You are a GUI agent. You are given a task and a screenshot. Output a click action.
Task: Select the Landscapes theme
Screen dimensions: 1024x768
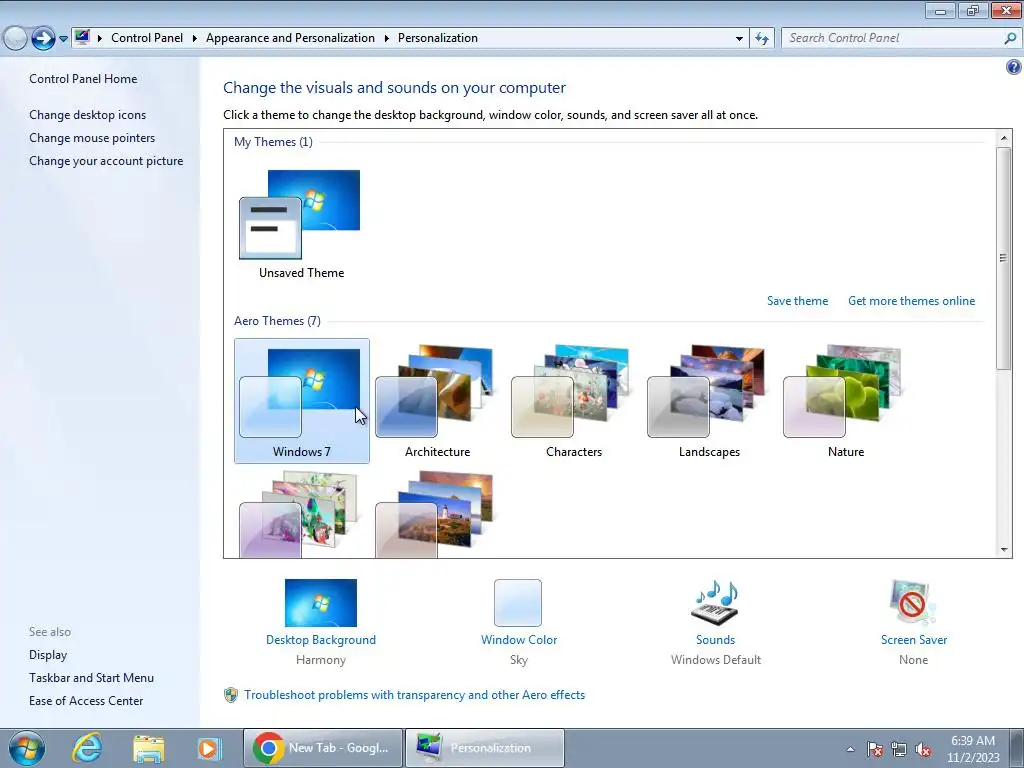709,401
